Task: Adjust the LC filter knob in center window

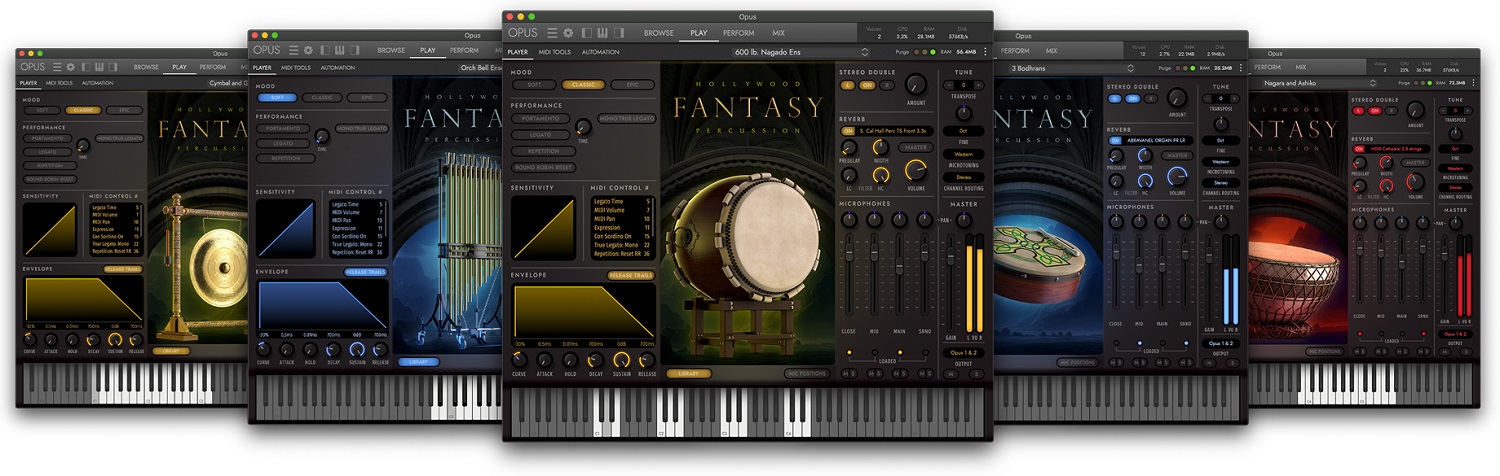Action: point(849,174)
